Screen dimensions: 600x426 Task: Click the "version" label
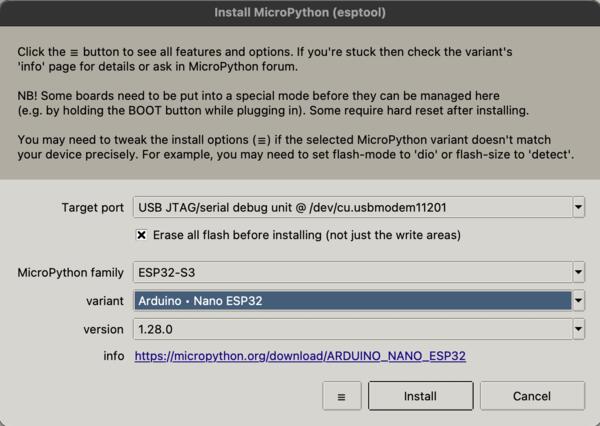coord(103,328)
